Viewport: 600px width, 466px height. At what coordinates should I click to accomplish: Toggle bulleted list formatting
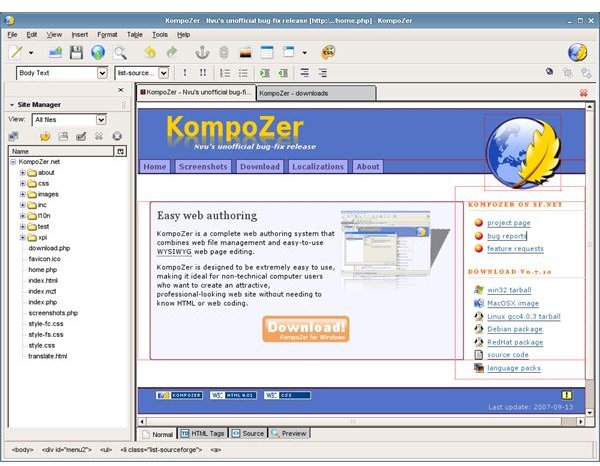click(243, 73)
